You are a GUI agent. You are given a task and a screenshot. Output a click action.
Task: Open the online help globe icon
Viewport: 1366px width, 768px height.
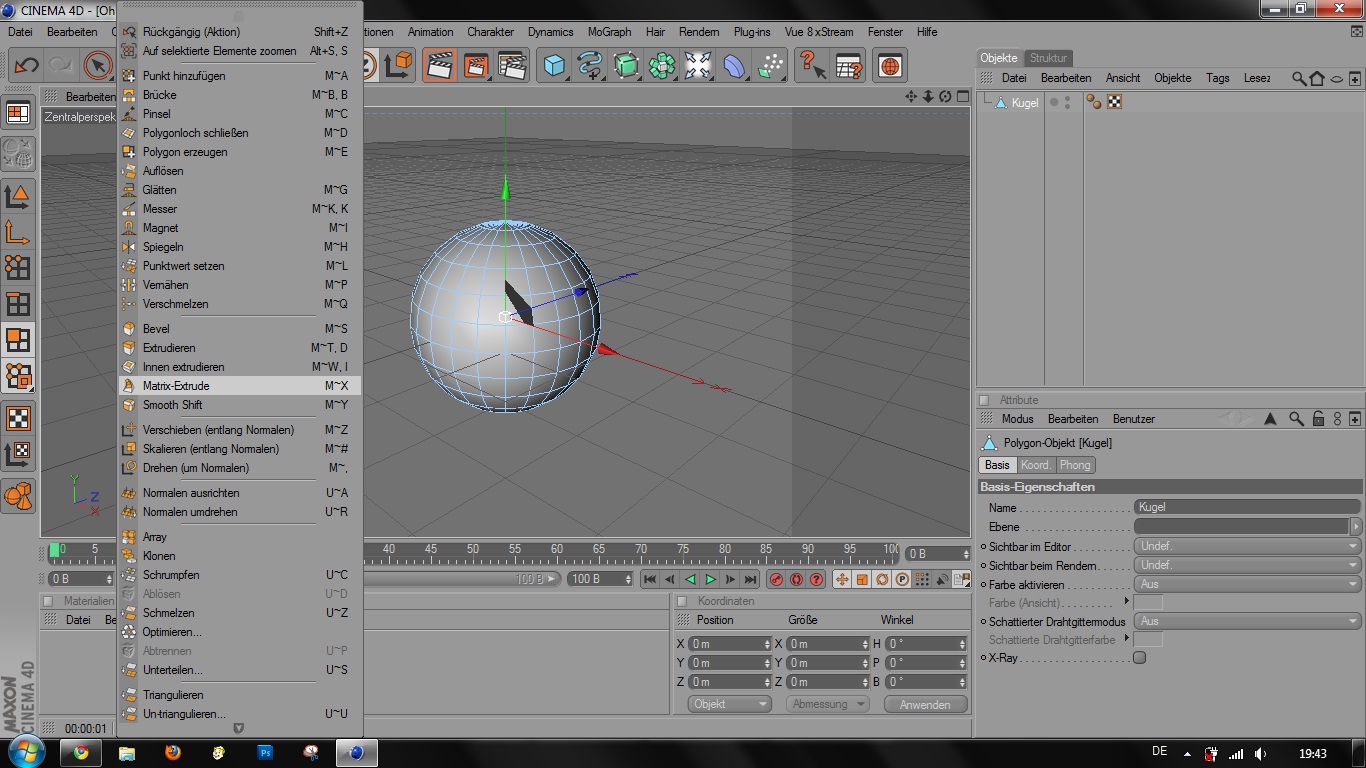click(x=889, y=66)
